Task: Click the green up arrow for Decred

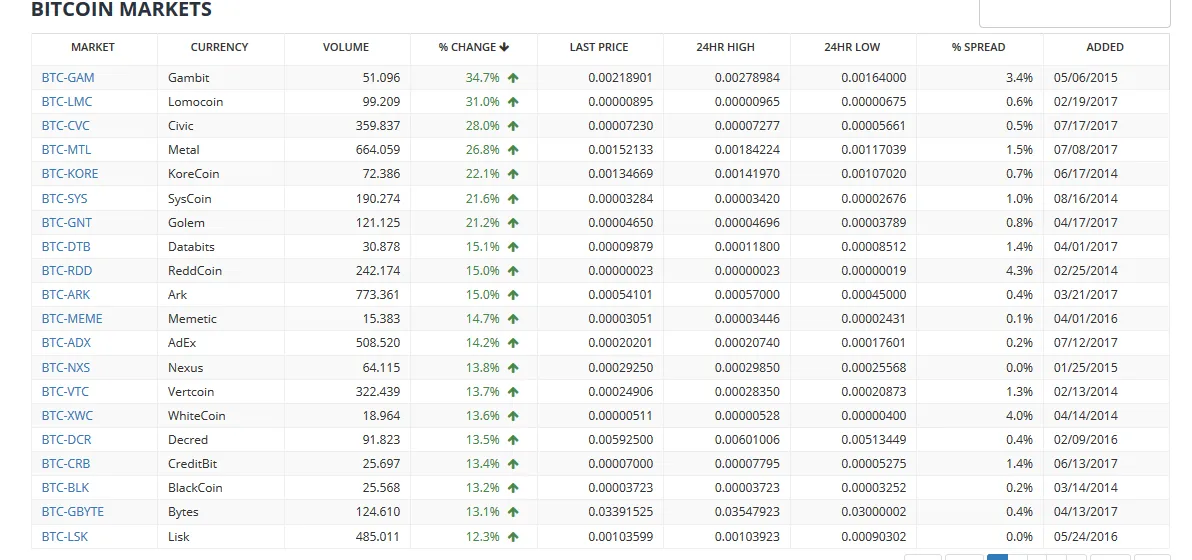Action: pyautogui.click(x=513, y=440)
